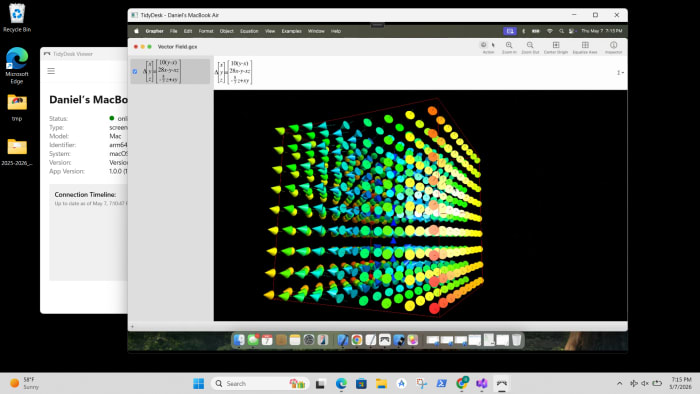Open the Object menu in Grapher
Screen dimensions: 700x394
point(226,31)
